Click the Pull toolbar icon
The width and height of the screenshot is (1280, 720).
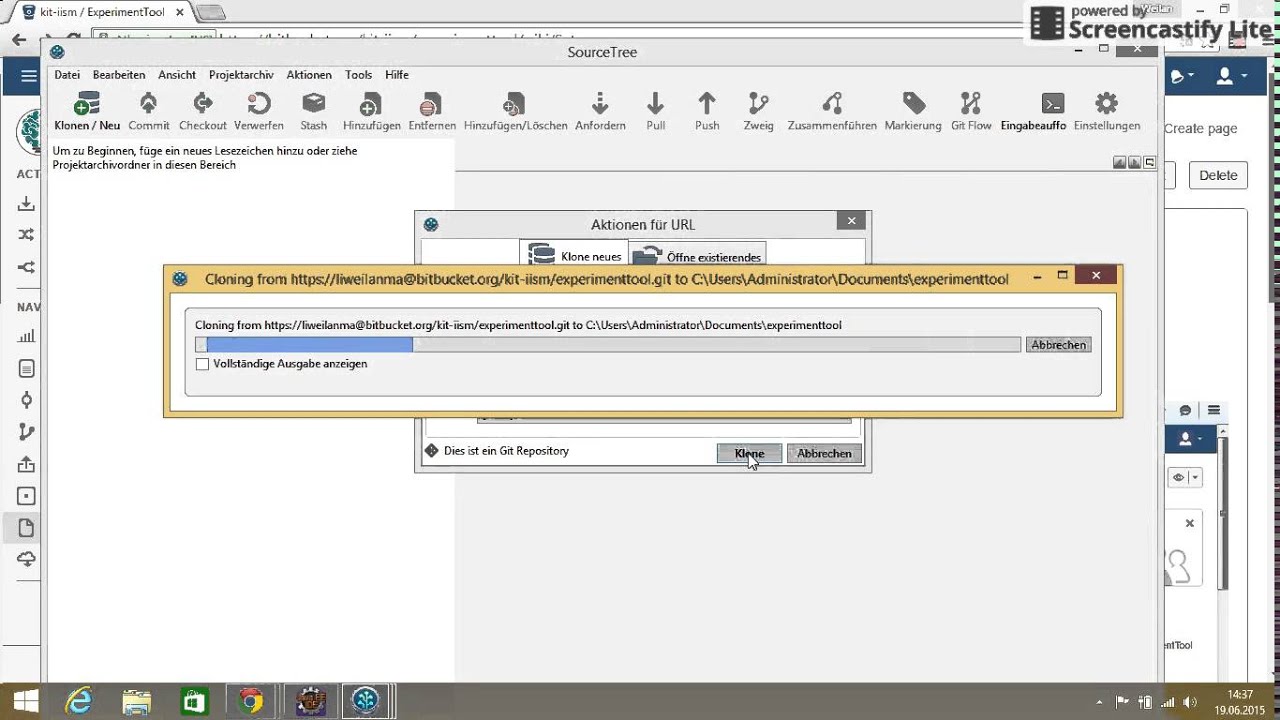point(656,111)
